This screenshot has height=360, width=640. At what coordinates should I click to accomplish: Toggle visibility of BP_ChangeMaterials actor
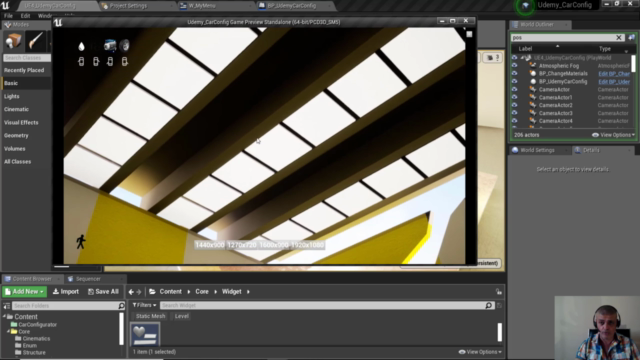click(x=514, y=73)
